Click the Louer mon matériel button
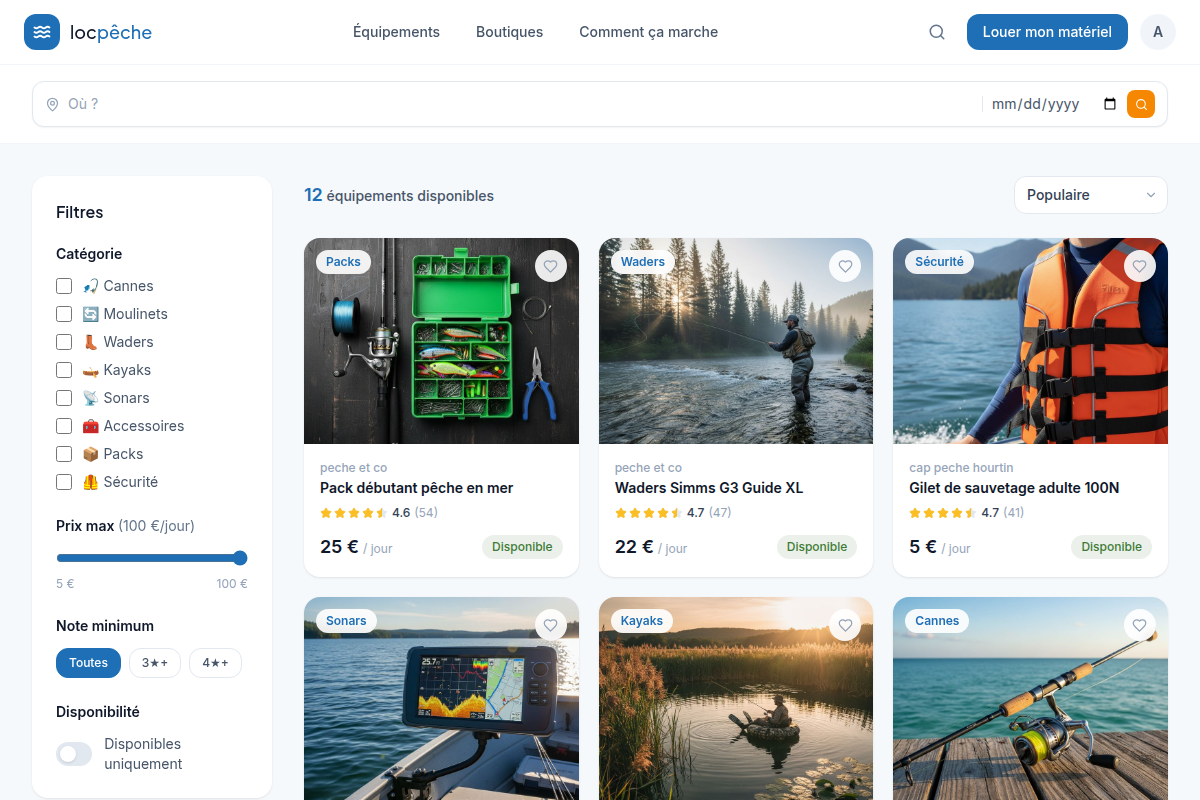 pyautogui.click(x=1047, y=32)
